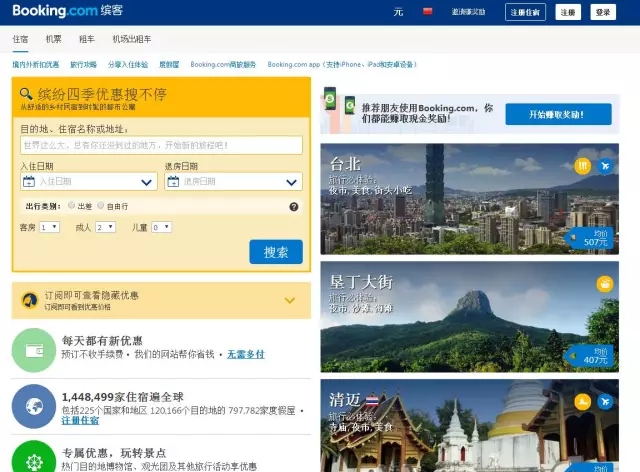The width and height of the screenshot is (640, 472).
Task: Click the 注册住宿 button in header
Action: point(525,12)
